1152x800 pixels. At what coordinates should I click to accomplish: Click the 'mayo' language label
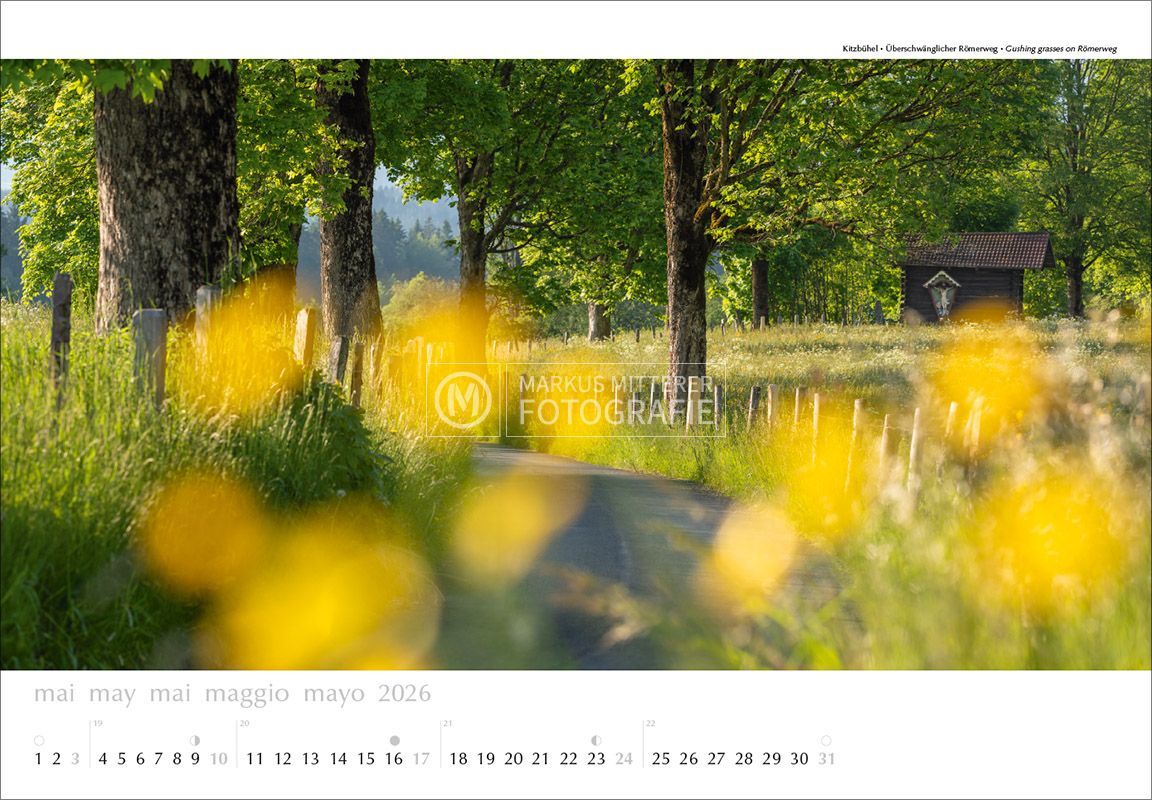pyautogui.click(x=334, y=692)
